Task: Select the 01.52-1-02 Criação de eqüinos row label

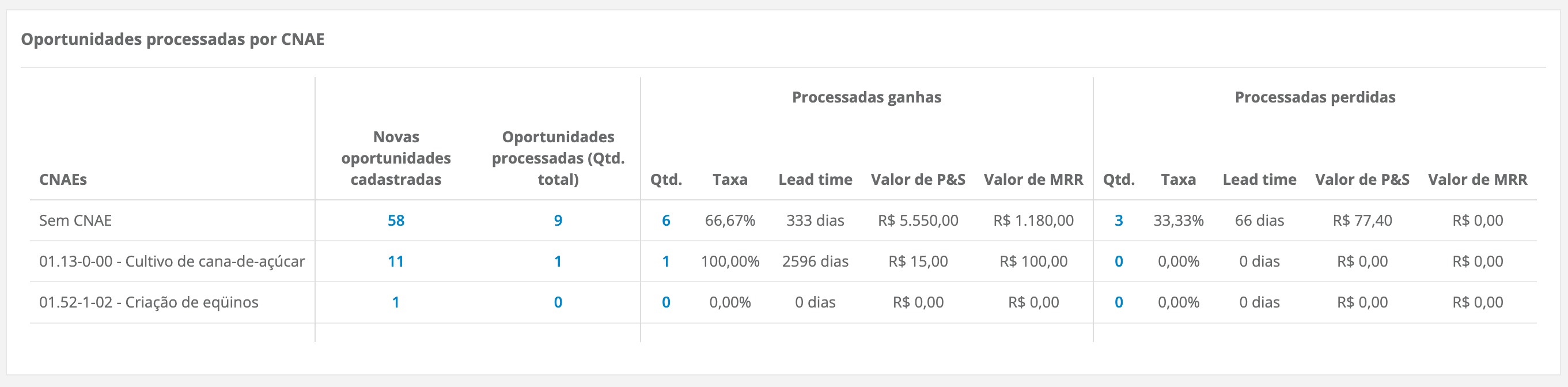Action: (x=149, y=302)
